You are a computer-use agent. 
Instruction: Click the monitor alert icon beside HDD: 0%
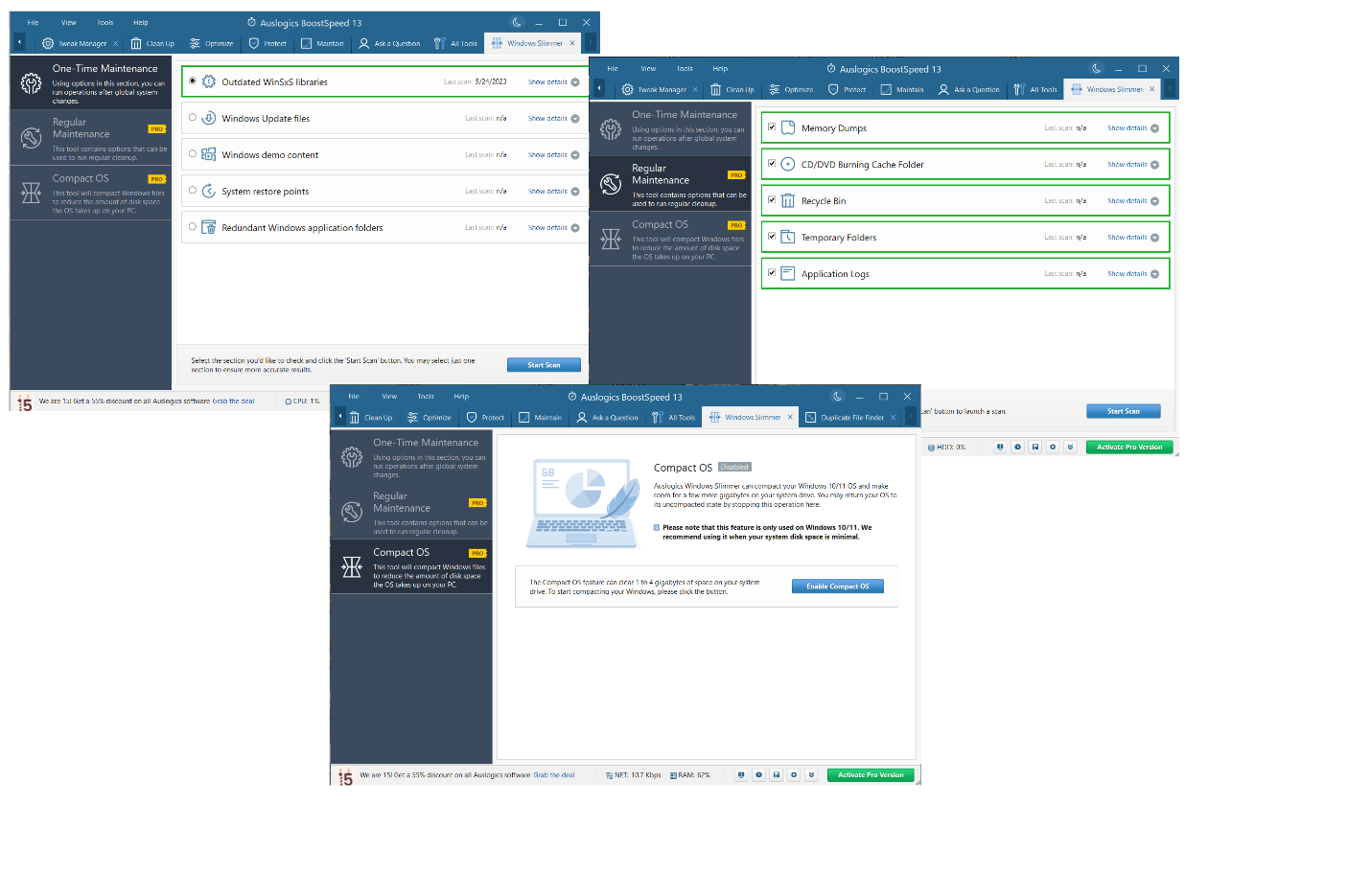(x=1000, y=447)
